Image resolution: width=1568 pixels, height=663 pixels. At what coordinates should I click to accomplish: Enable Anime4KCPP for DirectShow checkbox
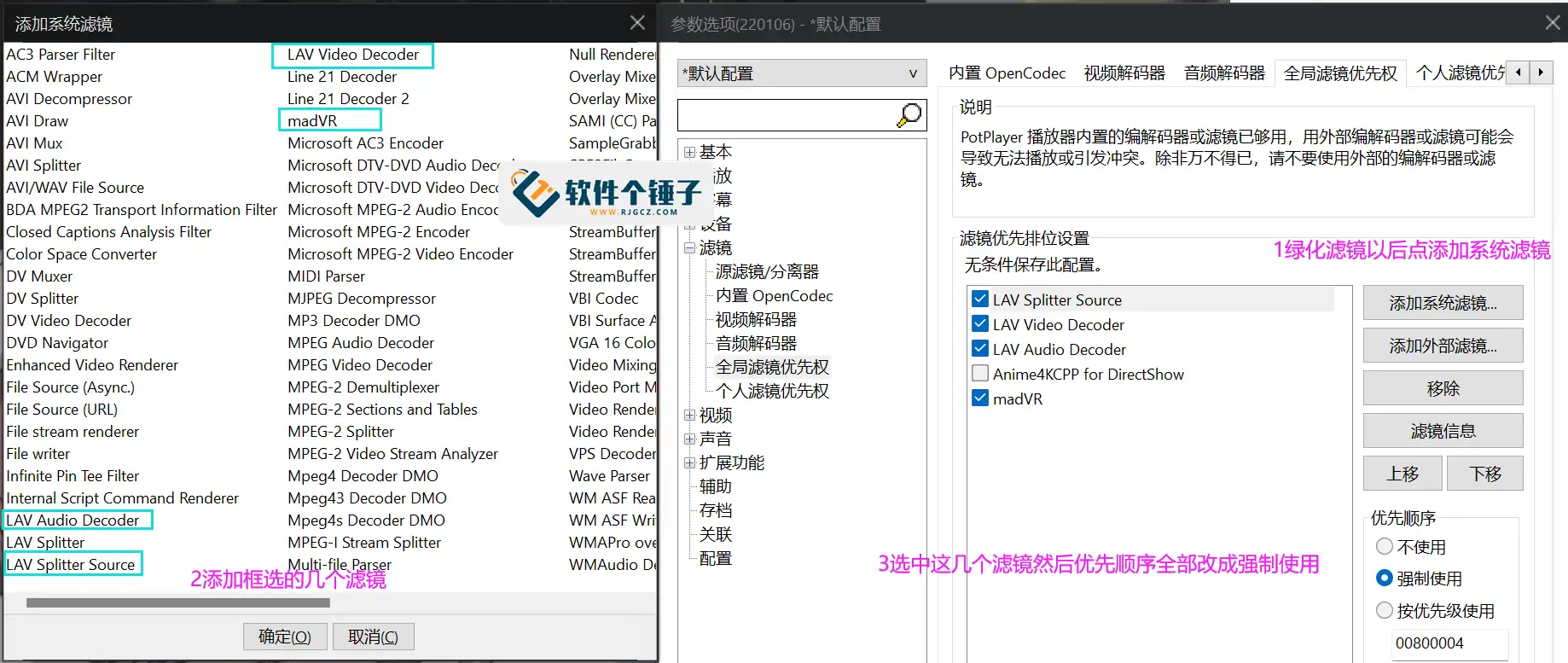(x=980, y=374)
